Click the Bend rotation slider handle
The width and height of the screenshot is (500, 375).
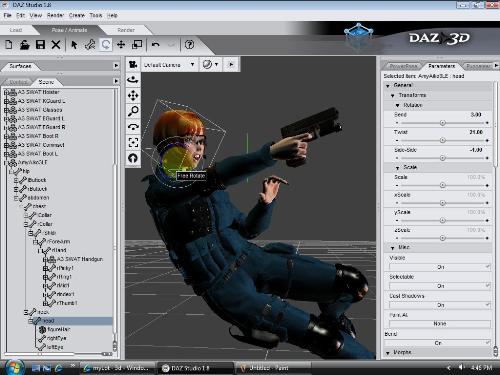[442, 123]
